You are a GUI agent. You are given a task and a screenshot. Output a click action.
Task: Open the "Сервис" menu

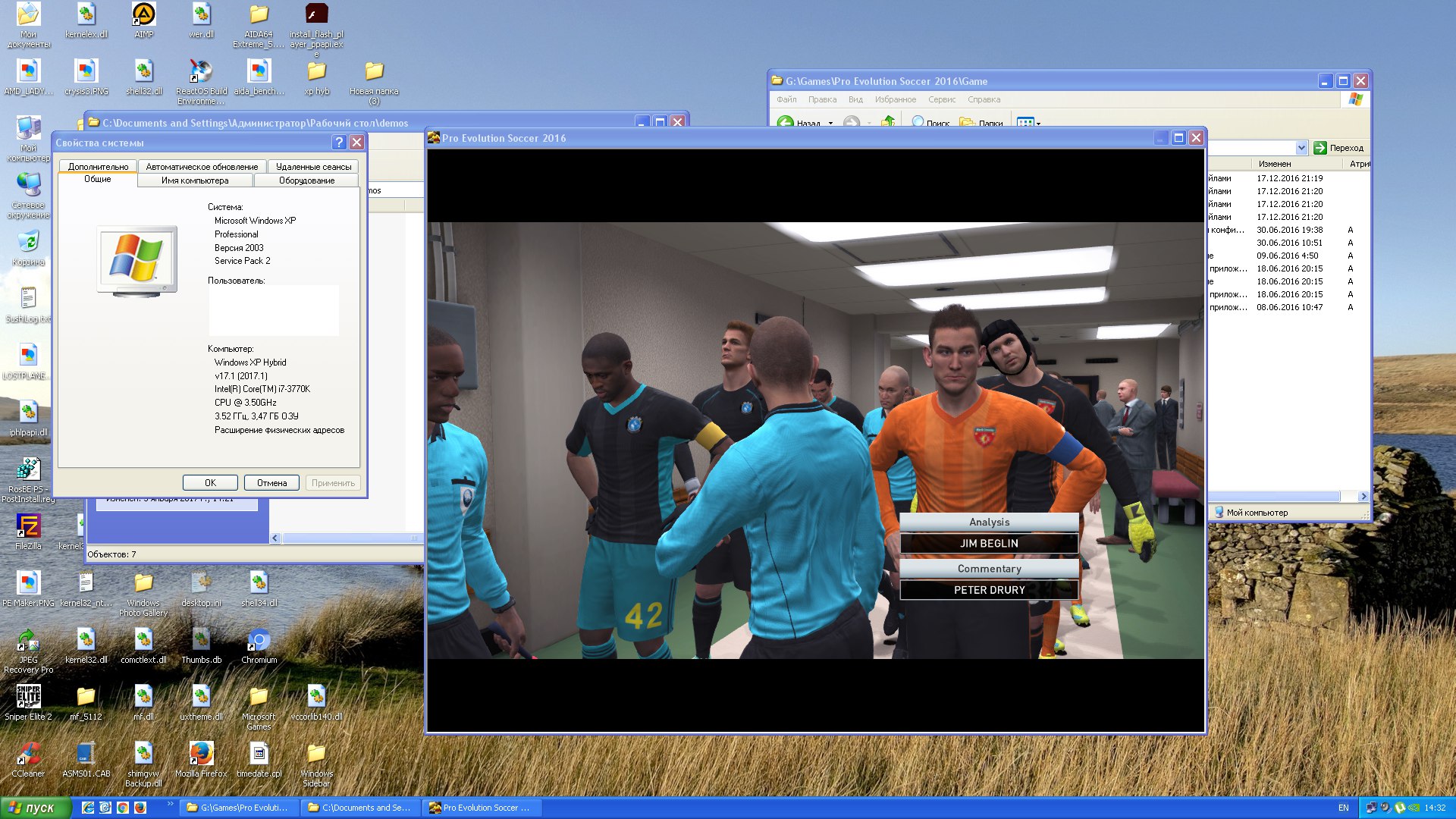[x=942, y=99]
